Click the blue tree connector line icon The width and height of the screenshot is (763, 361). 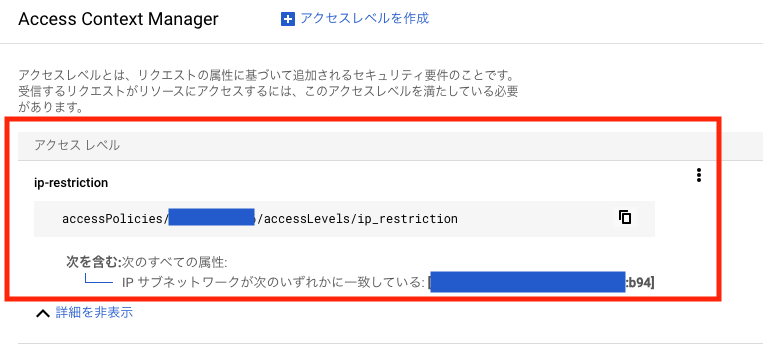(99, 279)
